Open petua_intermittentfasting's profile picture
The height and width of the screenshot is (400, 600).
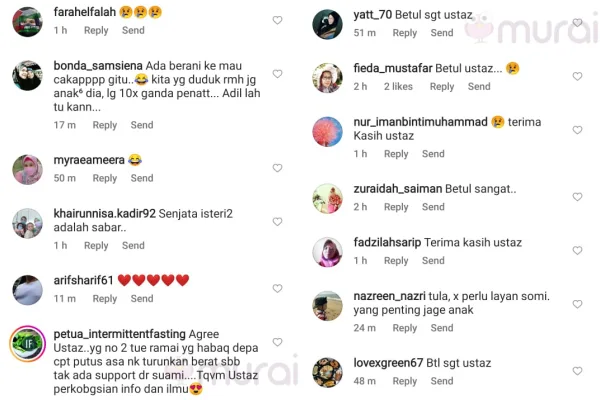[x=28, y=344]
